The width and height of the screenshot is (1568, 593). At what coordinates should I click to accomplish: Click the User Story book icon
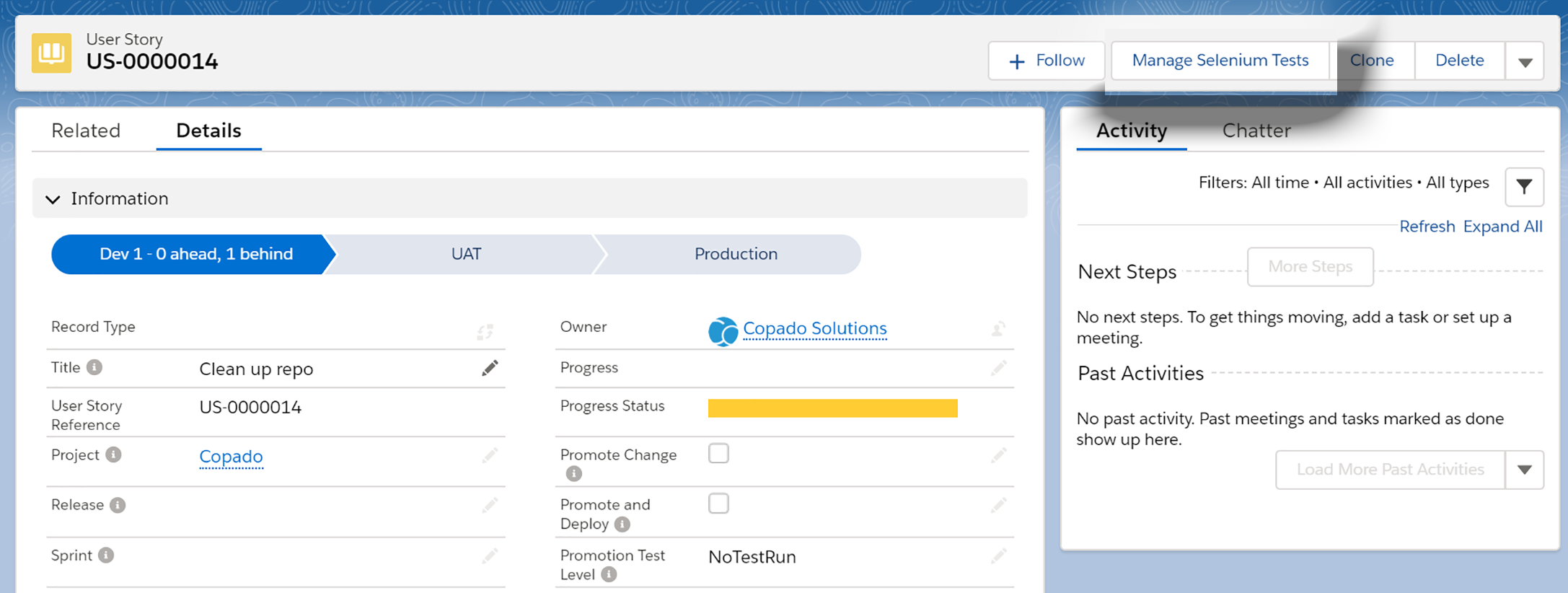point(51,53)
